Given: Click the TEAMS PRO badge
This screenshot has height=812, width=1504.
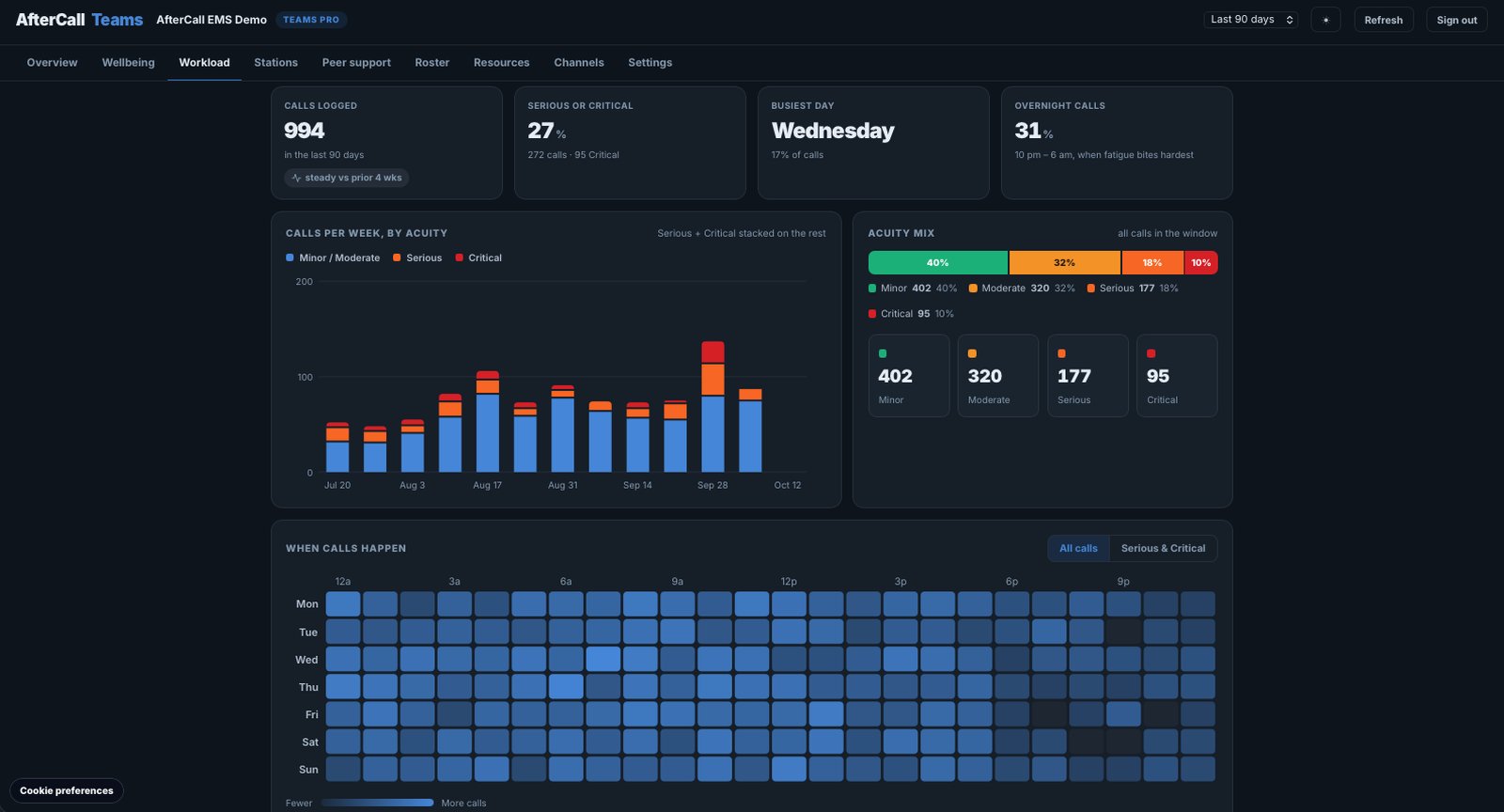Looking at the screenshot, I should pos(311,20).
